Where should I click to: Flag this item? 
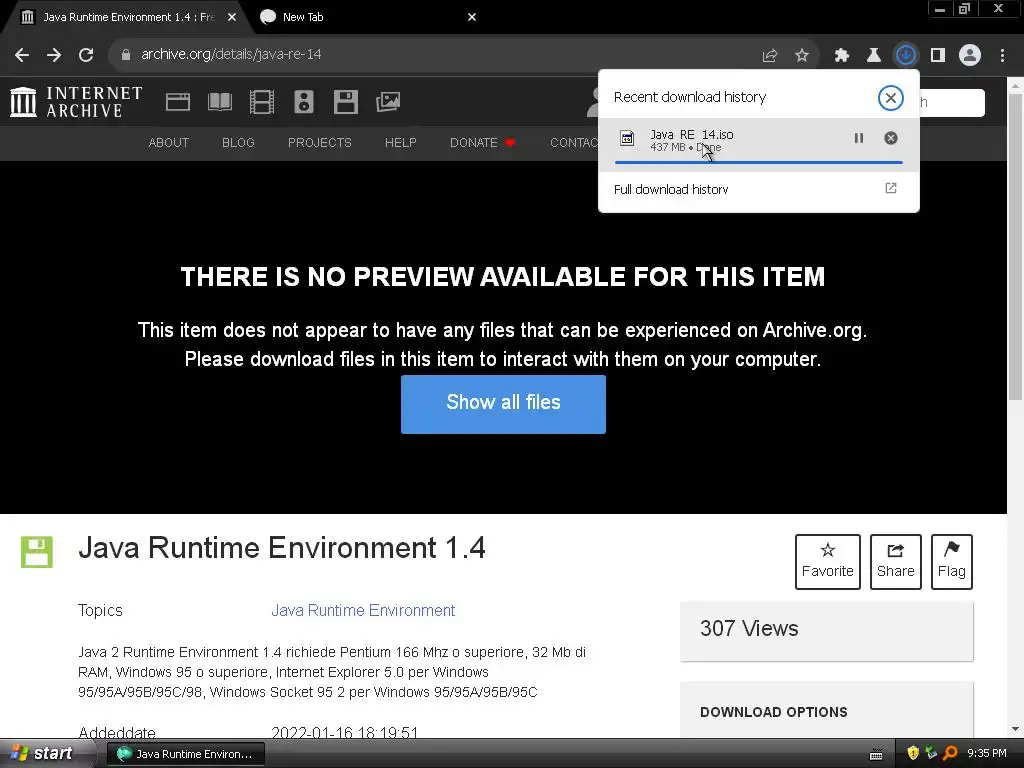[952, 562]
